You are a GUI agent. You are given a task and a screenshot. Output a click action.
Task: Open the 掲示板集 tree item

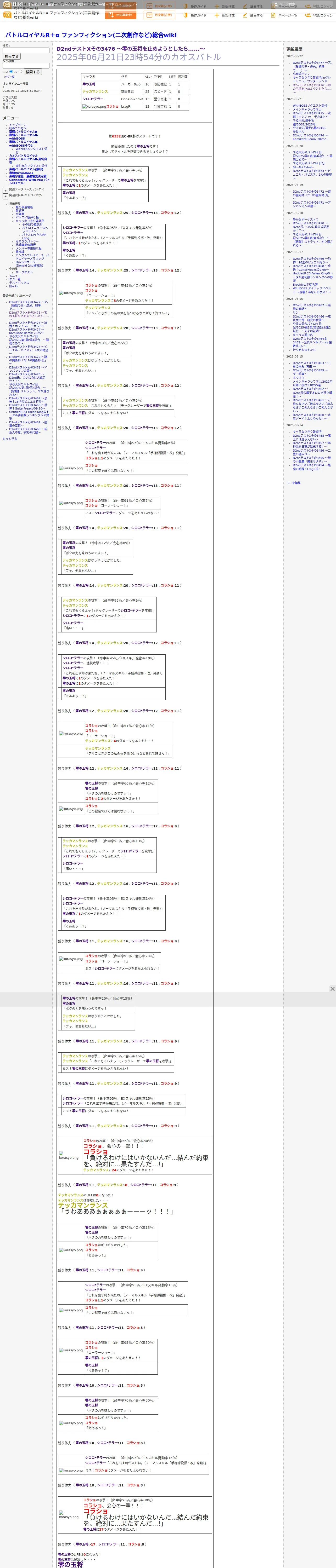[15, 204]
